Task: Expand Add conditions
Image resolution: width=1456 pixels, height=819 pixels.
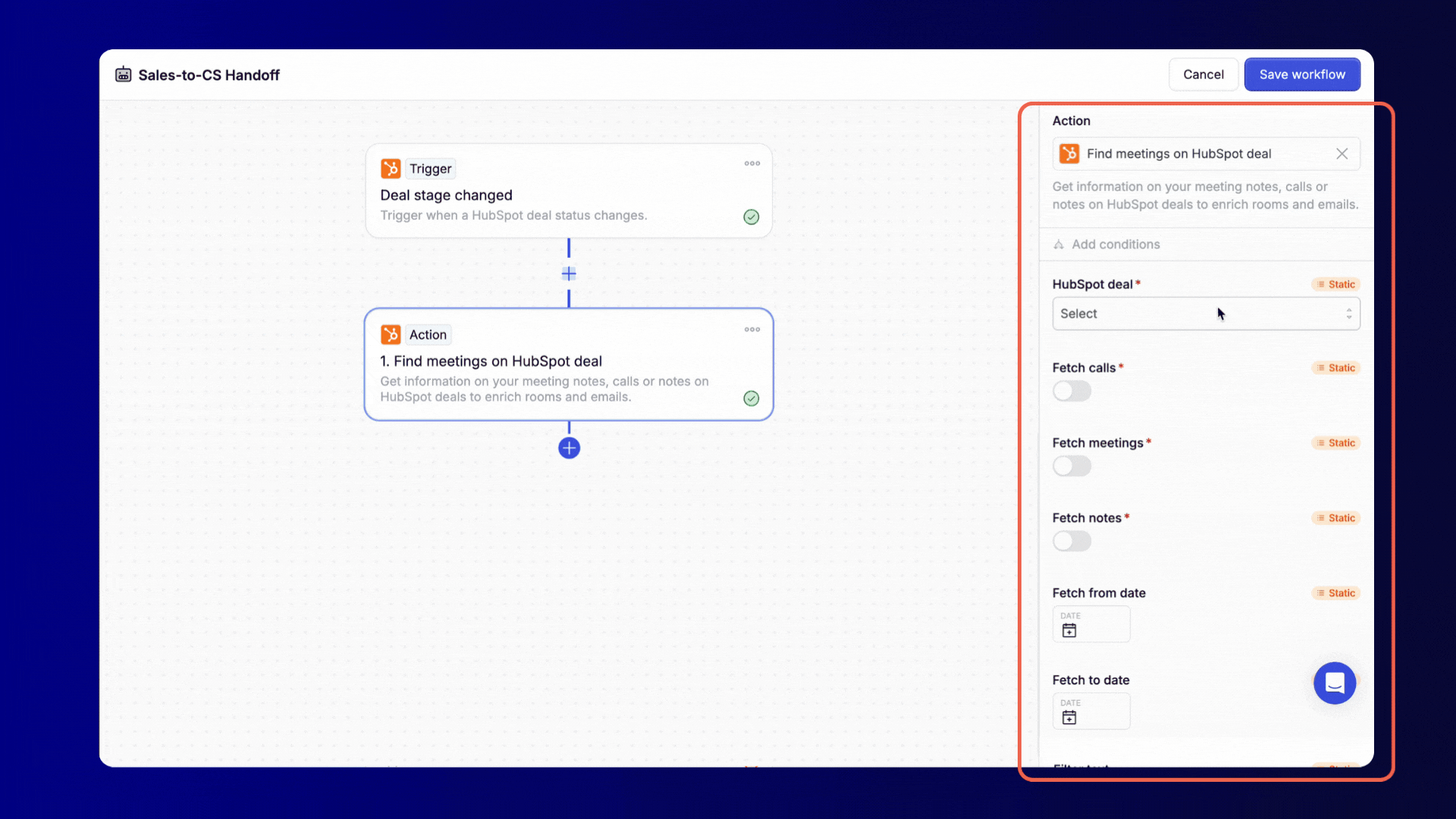Action: [1115, 244]
